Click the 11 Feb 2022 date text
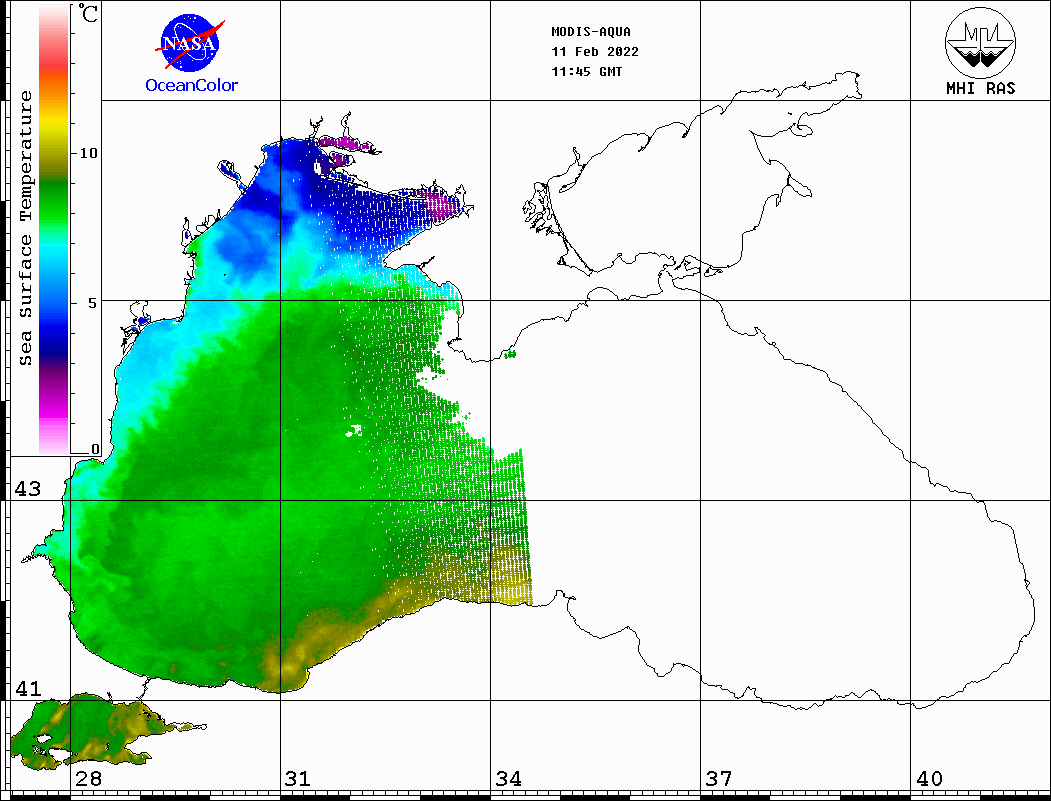 595,52
